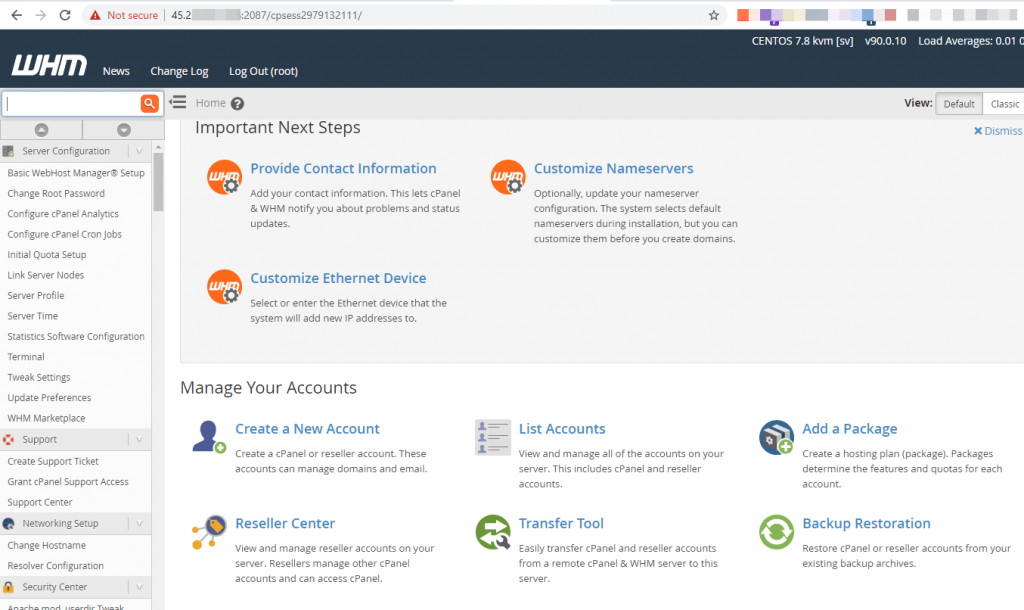This screenshot has width=1024, height=610.
Task: Open Tweak Settings
Action: point(39,377)
